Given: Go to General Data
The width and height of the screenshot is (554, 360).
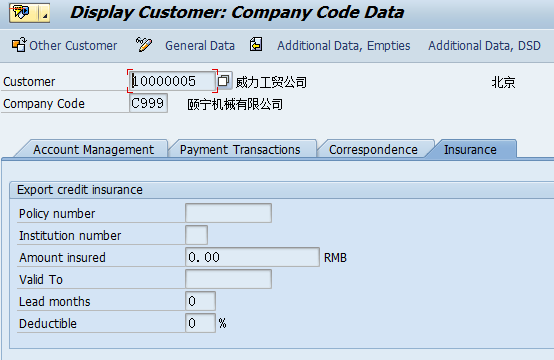Looking at the screenshot, I should pos(200,46).
